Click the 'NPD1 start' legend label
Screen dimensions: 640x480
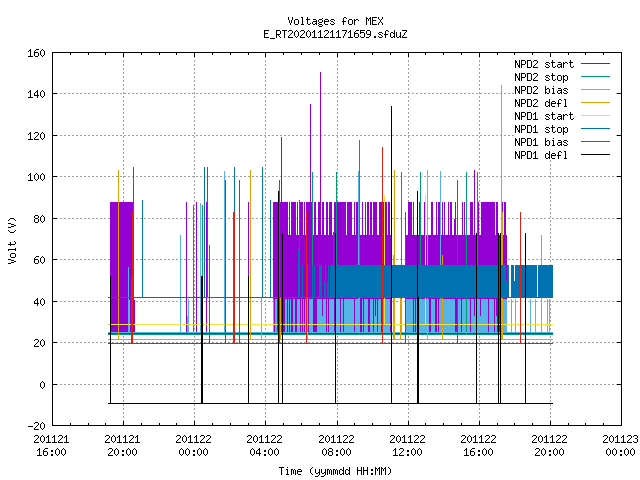[544, 116]
